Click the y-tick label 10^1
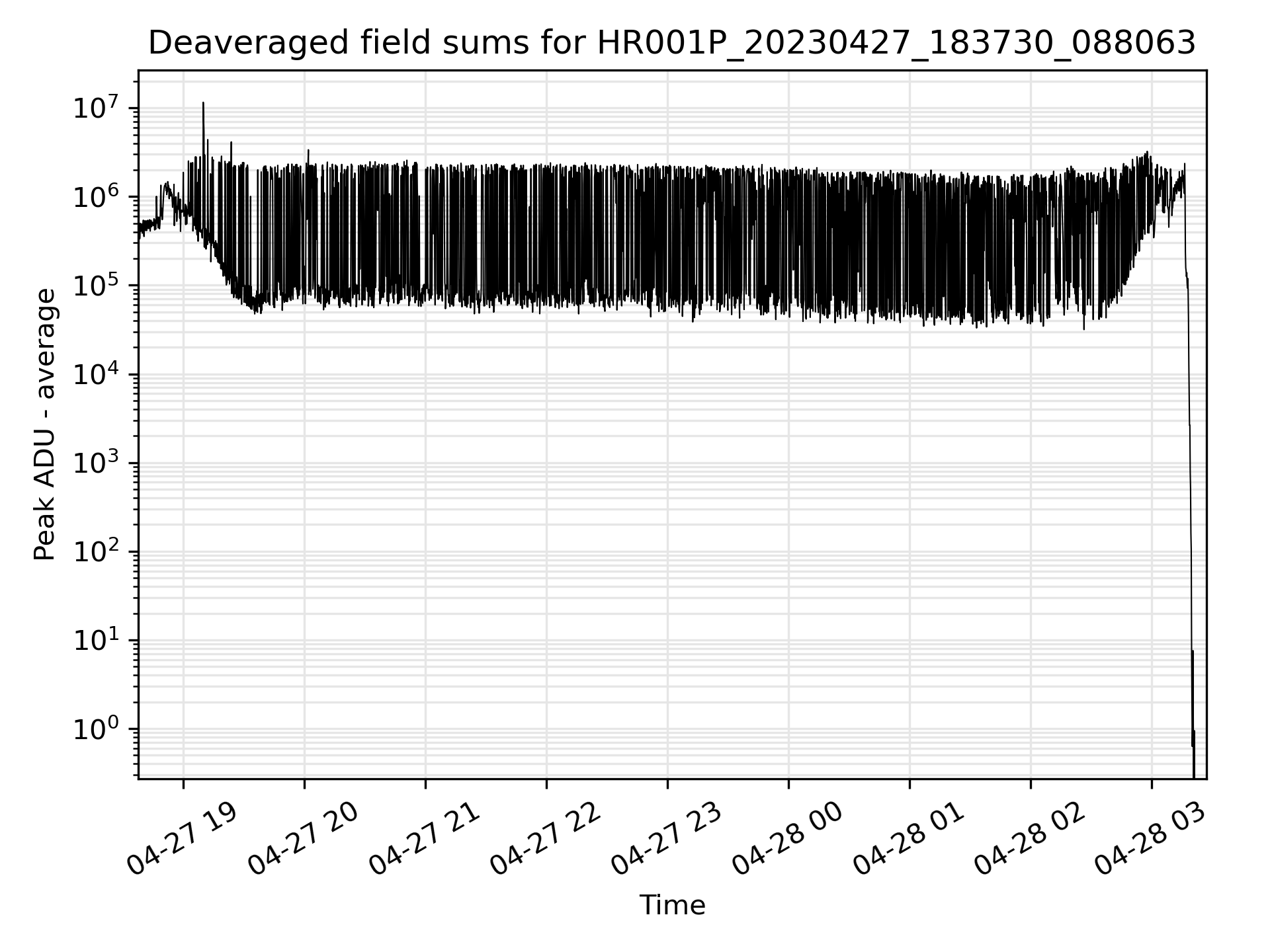The width and height of the screenshot is (1270, 952). point(97,640)
